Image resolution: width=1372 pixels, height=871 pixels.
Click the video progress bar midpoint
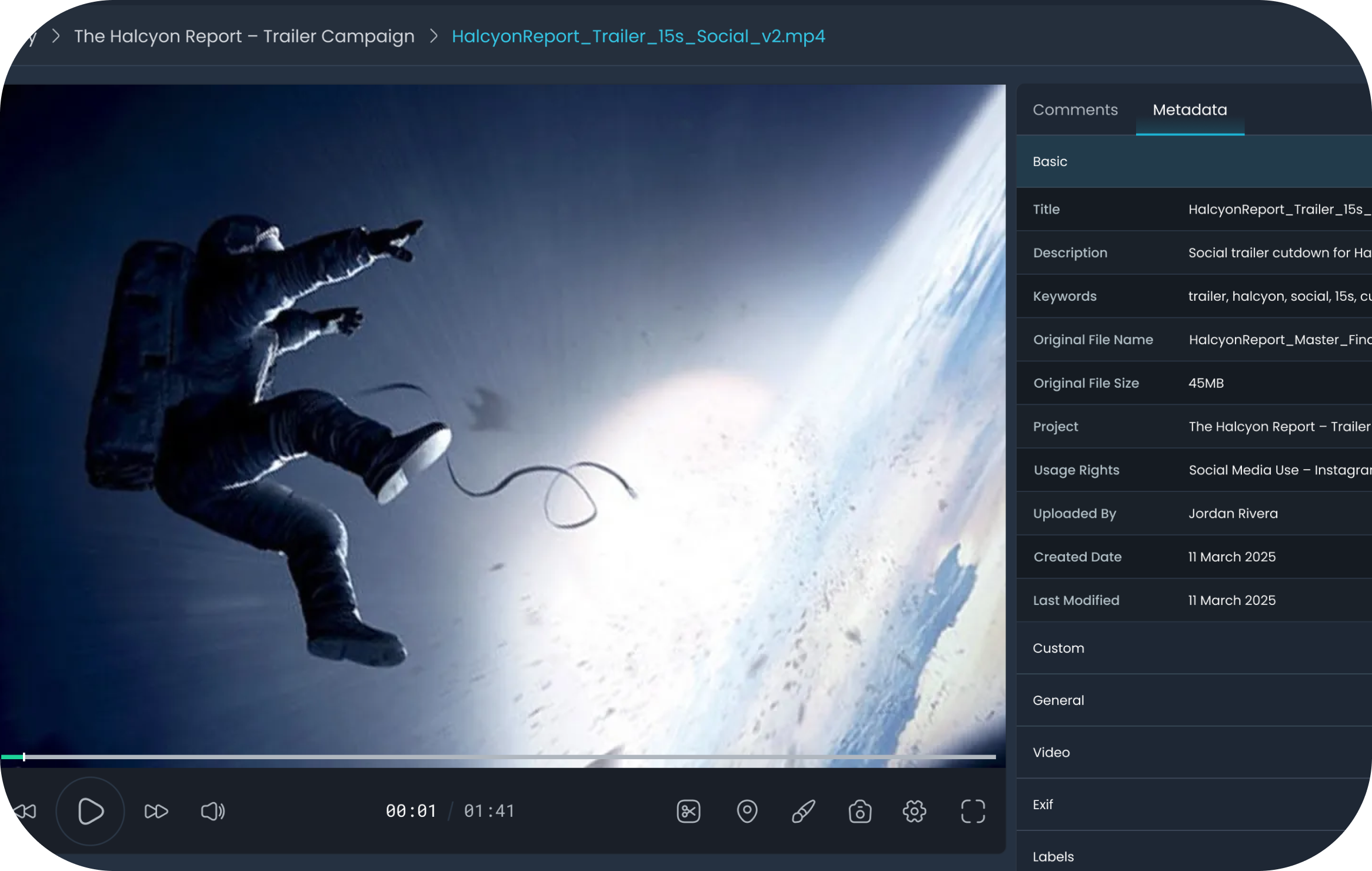coord(498,757)
